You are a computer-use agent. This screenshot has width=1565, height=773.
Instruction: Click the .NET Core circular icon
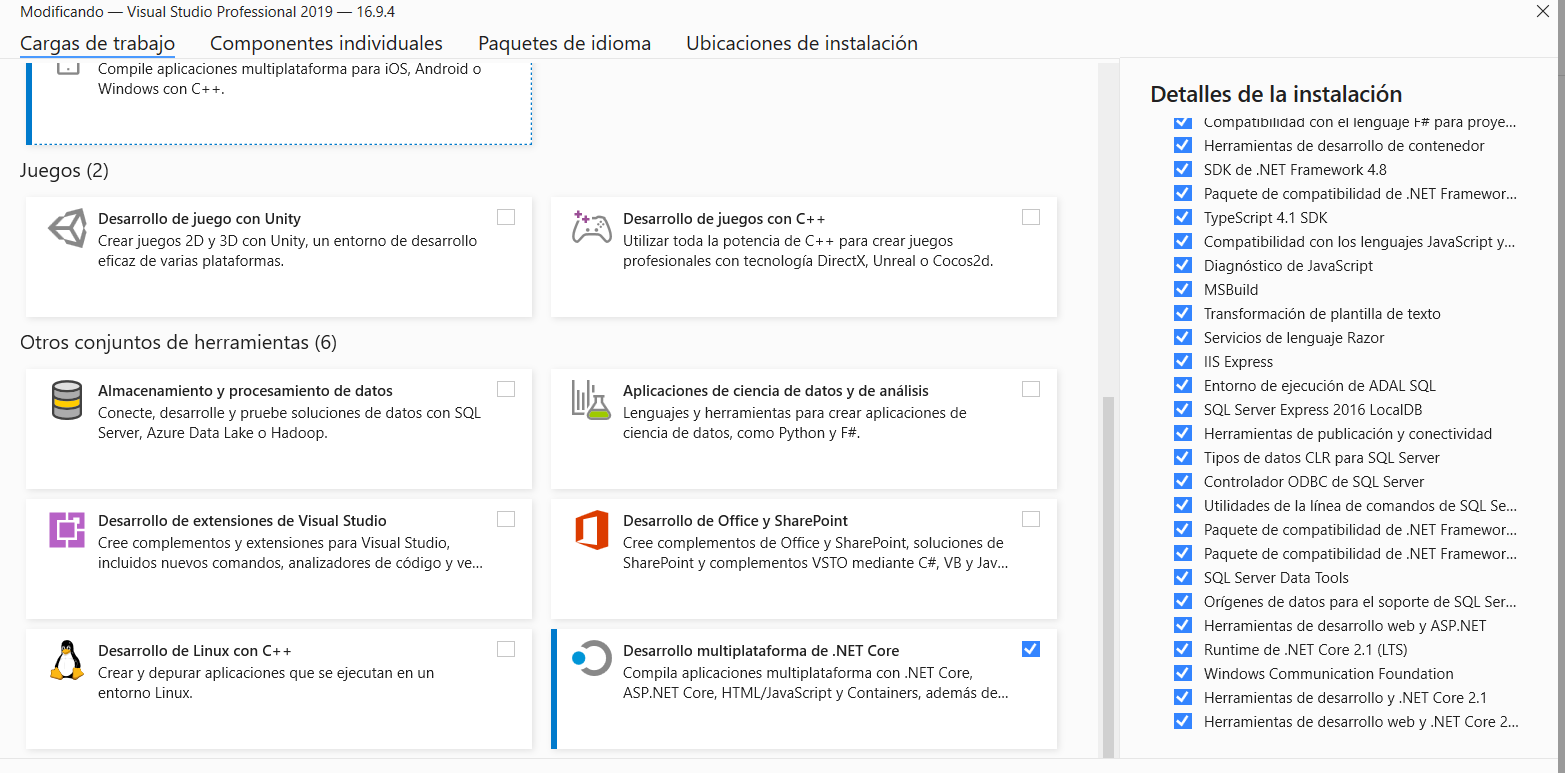click(x=591, y=658)
